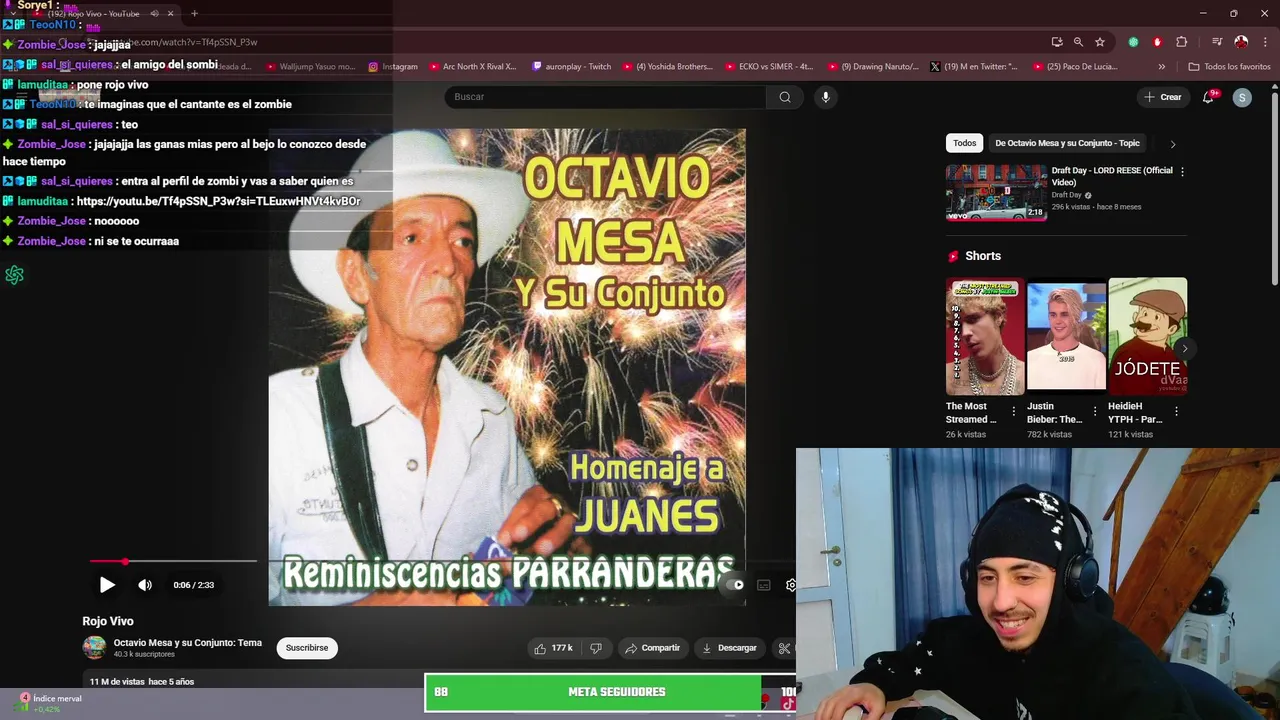Open options for Justin Bieber short
This screenshot has width=1280, height=720.
tap(1094, 411)
